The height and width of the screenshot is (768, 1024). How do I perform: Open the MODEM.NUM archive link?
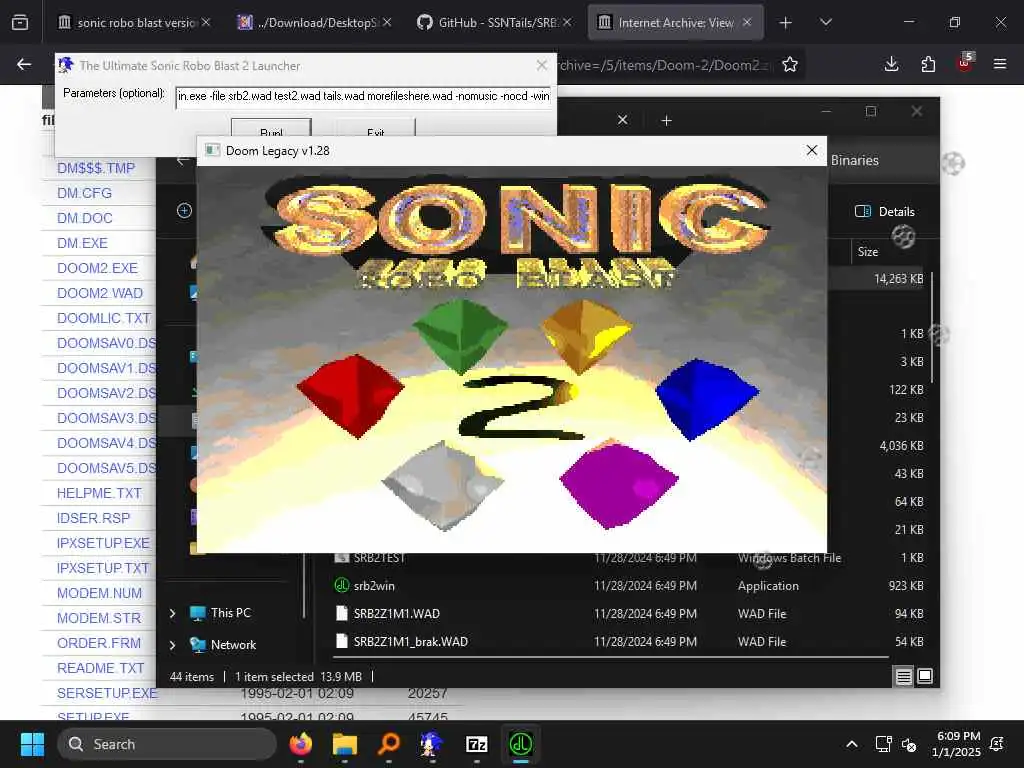(99, 593)
